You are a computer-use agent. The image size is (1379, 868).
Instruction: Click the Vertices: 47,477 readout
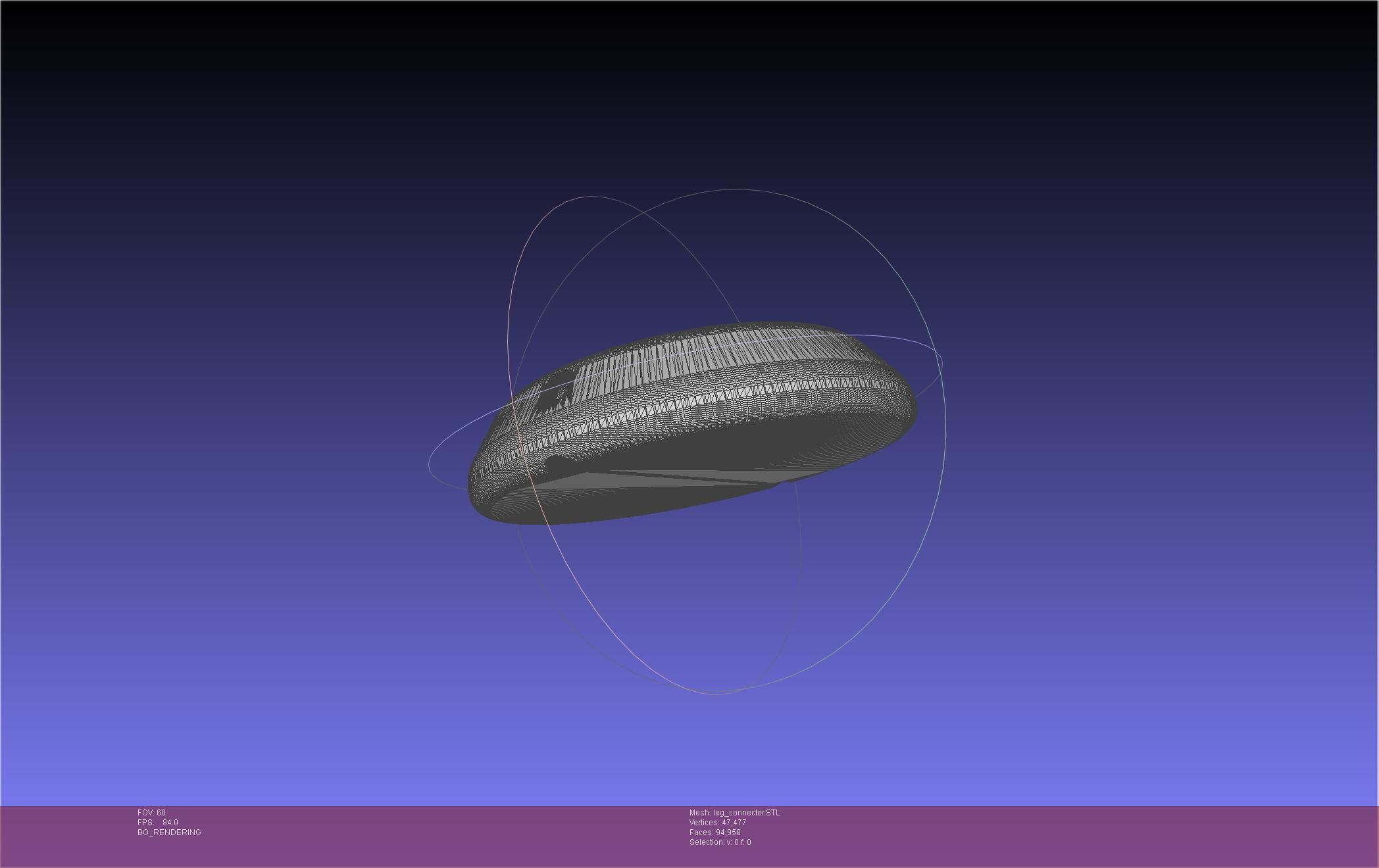(717, 823)
